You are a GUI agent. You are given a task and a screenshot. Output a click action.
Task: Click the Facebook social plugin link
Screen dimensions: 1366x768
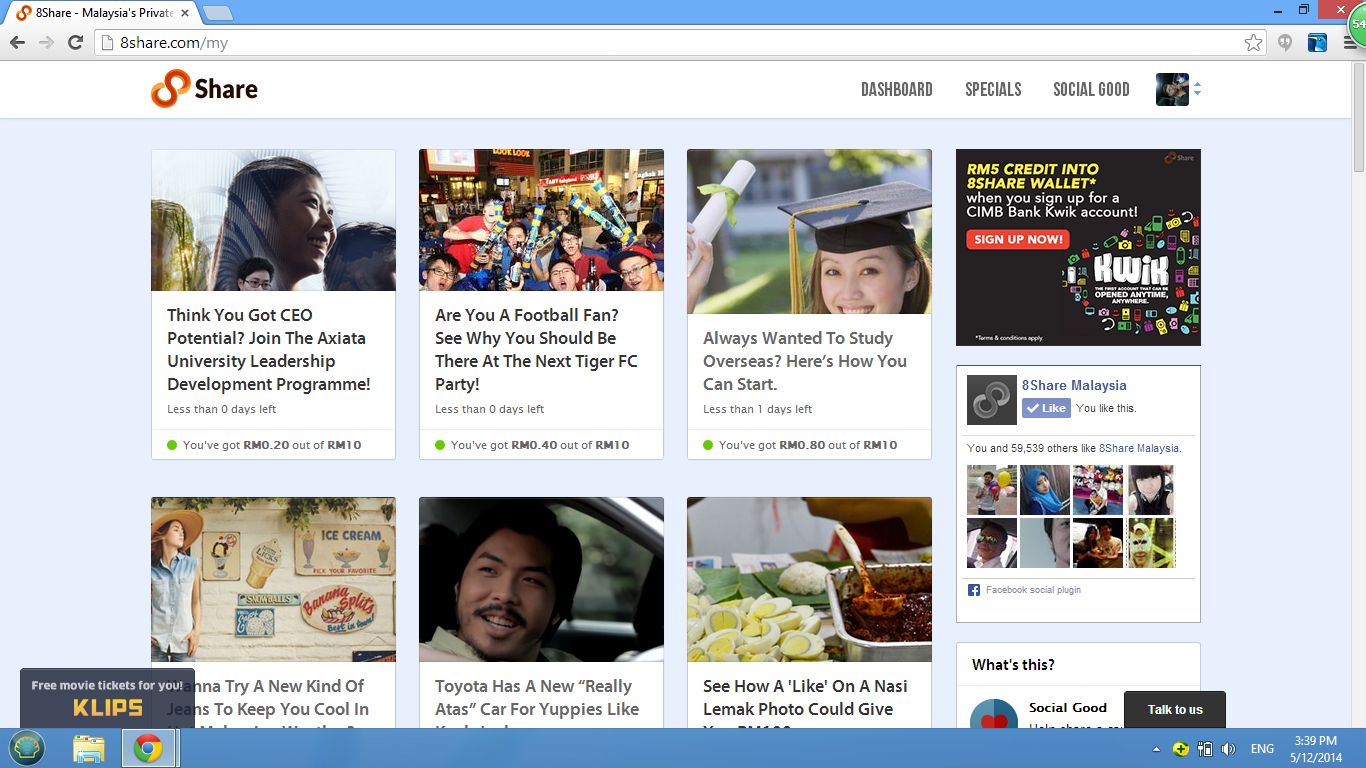pos(1033,590)
